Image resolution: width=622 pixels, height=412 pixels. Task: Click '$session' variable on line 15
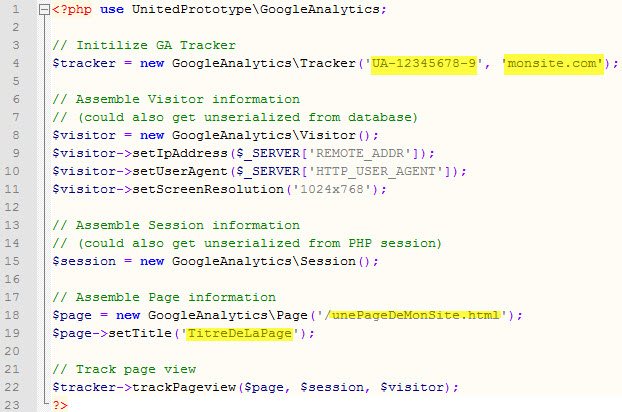pyautogui.click(x=84, y=261)
